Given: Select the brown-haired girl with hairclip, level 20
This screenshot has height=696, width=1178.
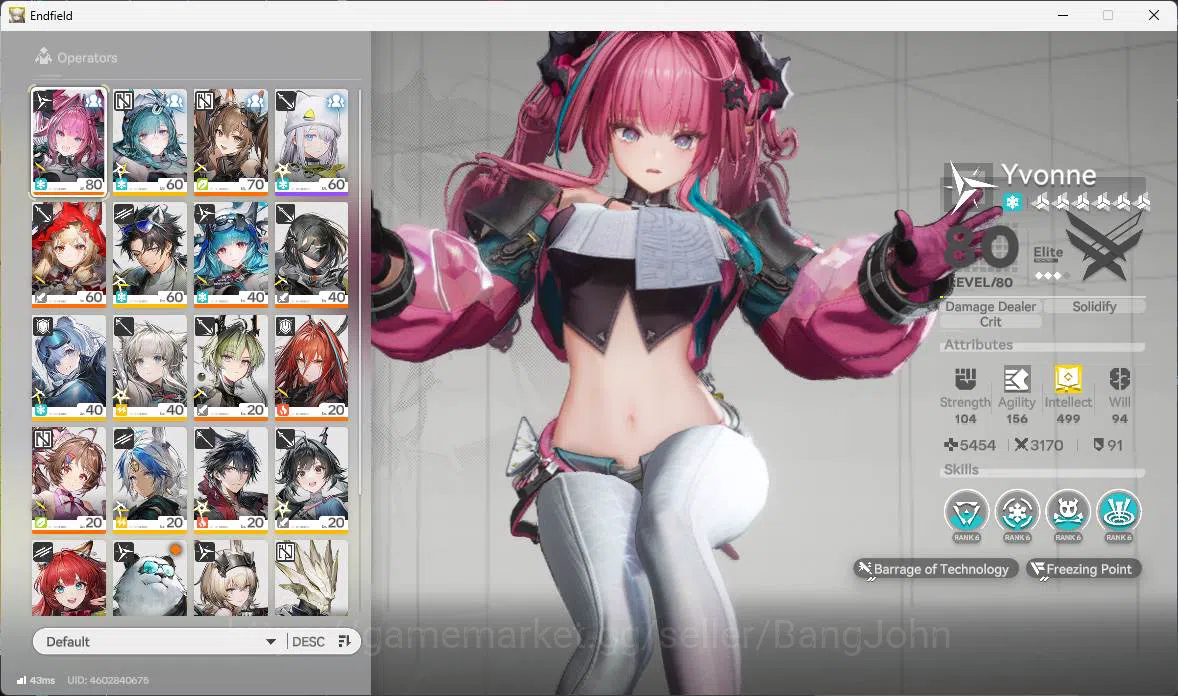Looking at the screenshot, I should tap(68, 480).
